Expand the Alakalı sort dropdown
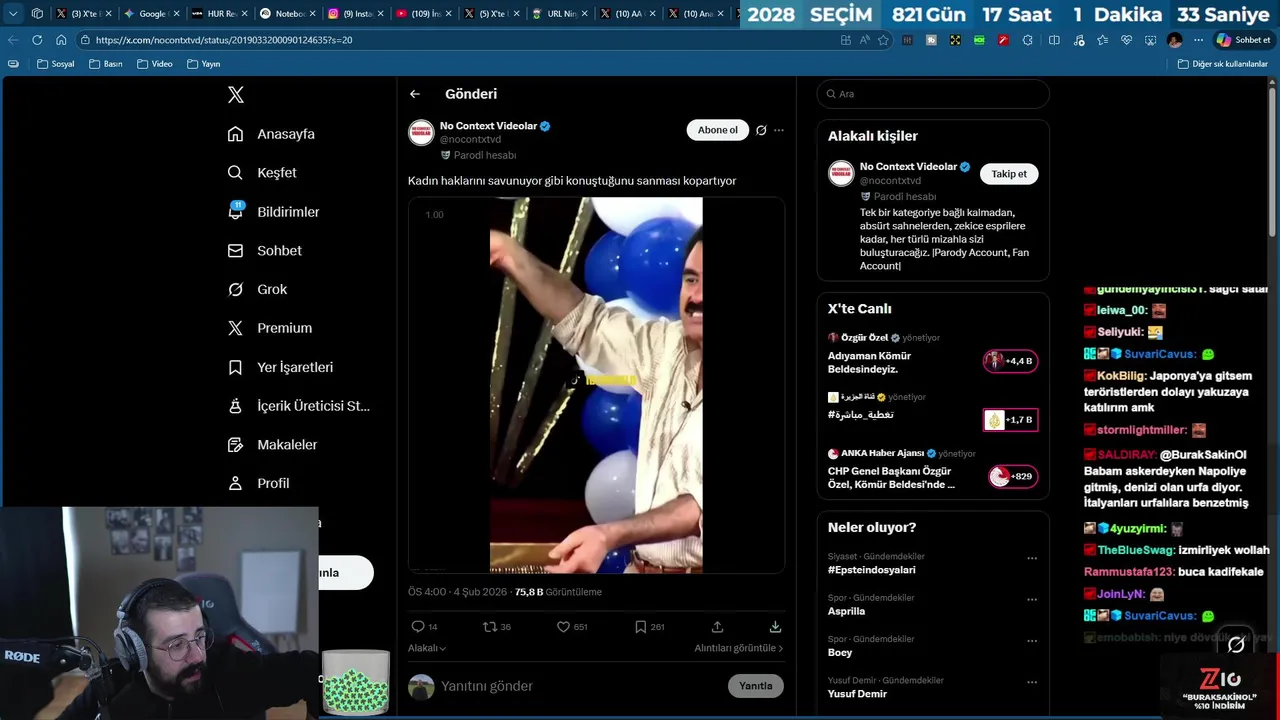The image size is (1280, 720). [427, 648]
